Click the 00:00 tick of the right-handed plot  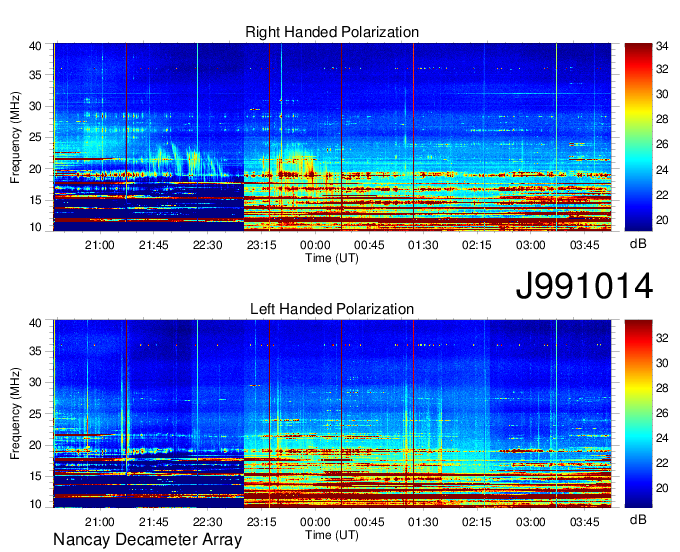(x=315, y=245)
